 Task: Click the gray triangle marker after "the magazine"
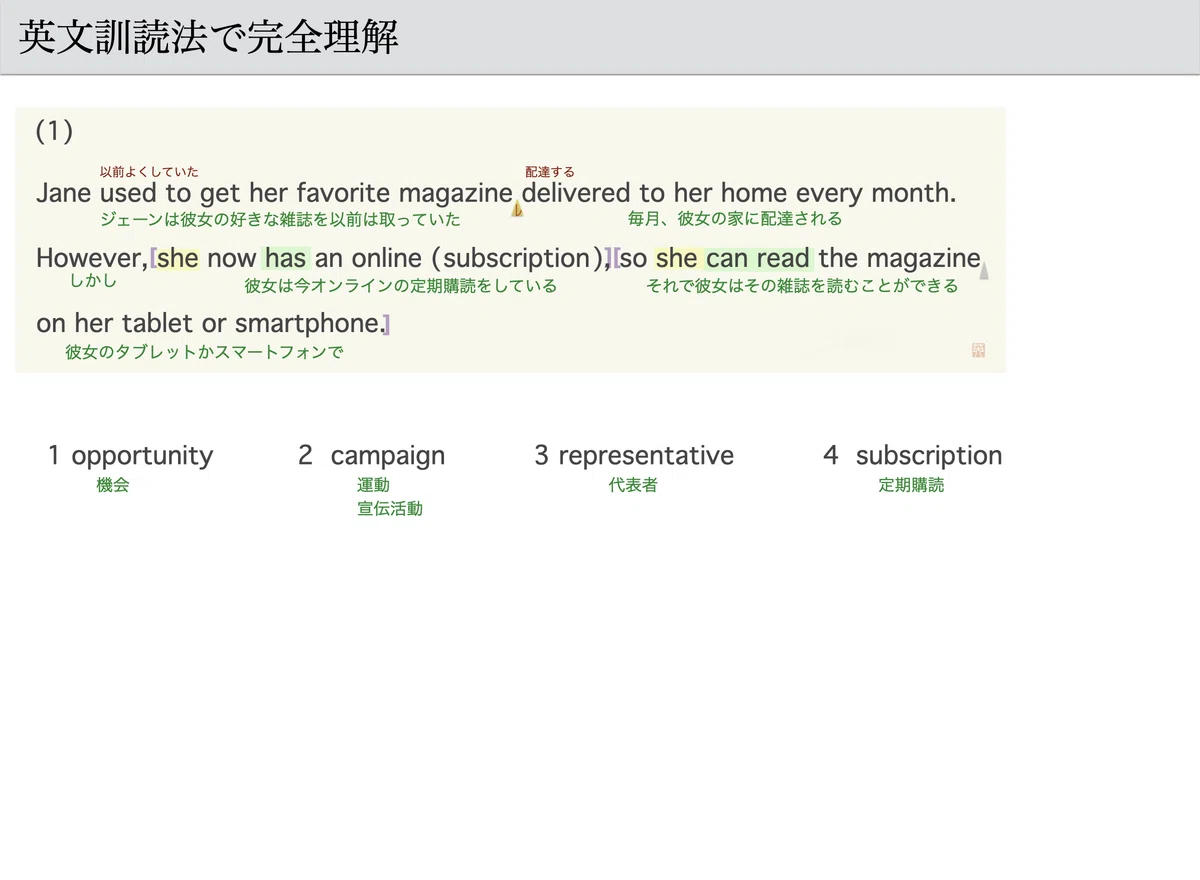tap(984, 270)
